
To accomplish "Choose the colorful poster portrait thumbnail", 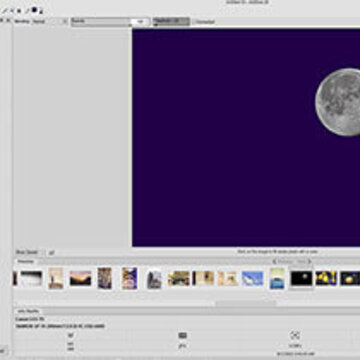I will (x=129, y=278).
